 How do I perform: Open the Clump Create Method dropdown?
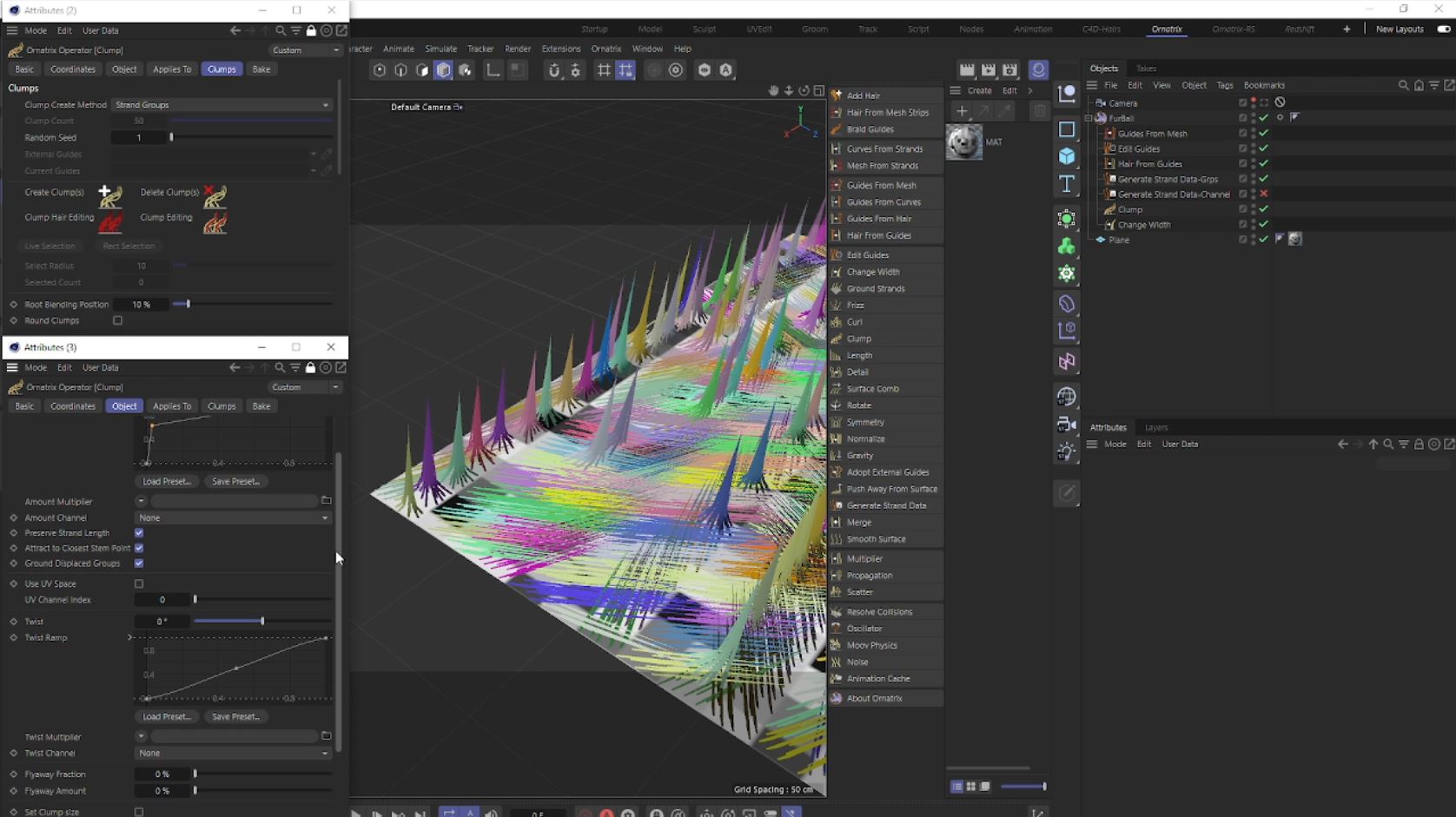pyautogui.click(x=222, y=105)
